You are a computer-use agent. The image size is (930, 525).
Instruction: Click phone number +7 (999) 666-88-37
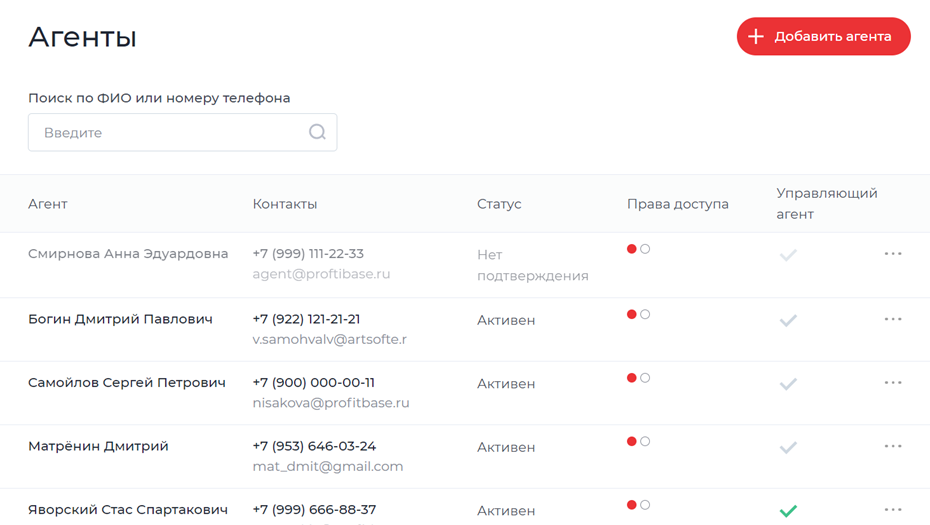[314, 510]
